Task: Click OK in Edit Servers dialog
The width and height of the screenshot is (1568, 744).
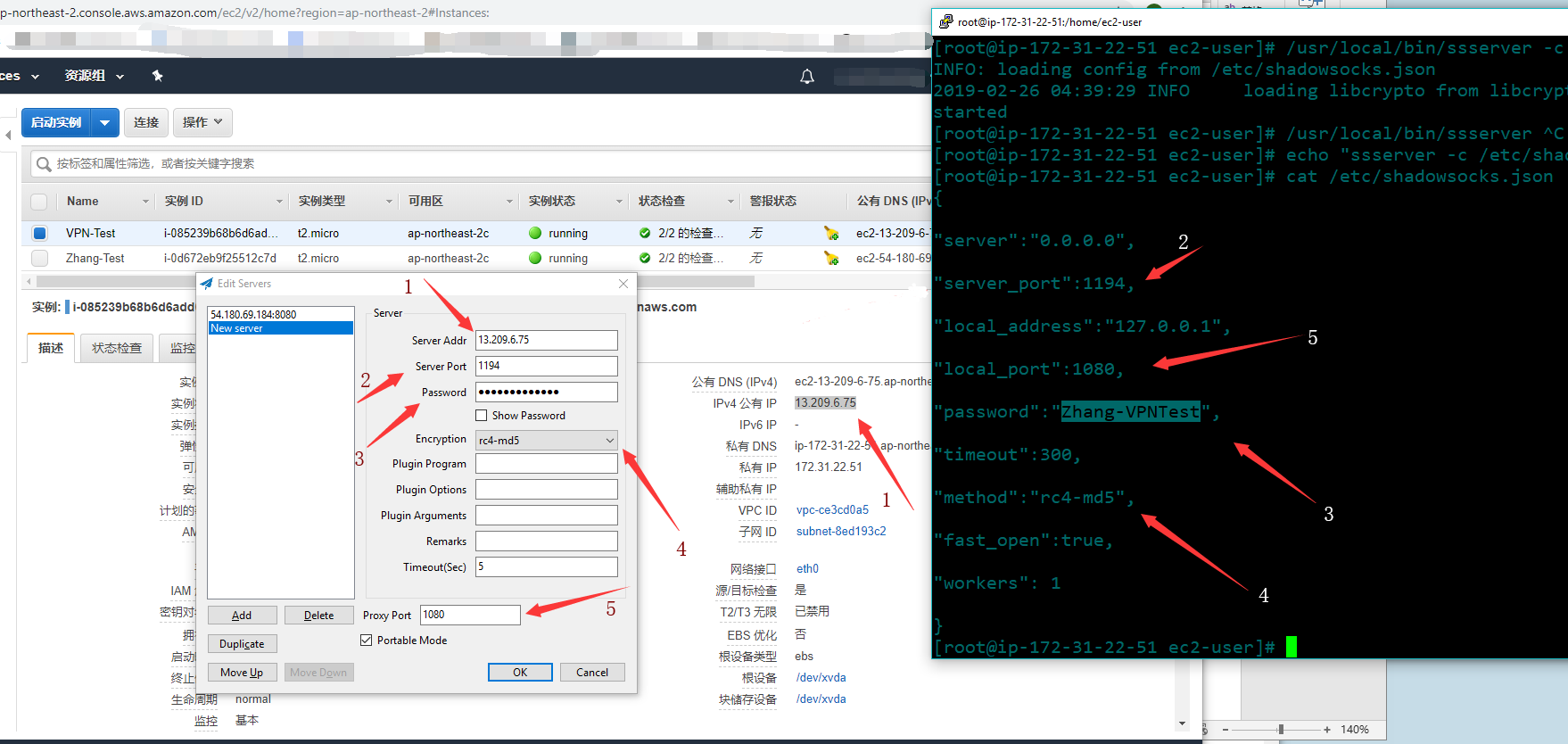Action: coord(520,673)
